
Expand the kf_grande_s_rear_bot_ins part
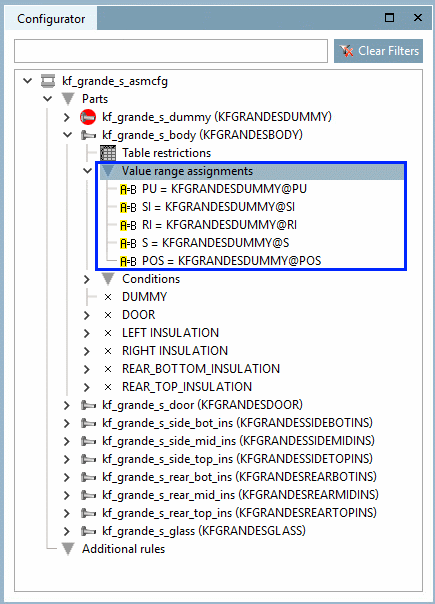tap(67, 477)
